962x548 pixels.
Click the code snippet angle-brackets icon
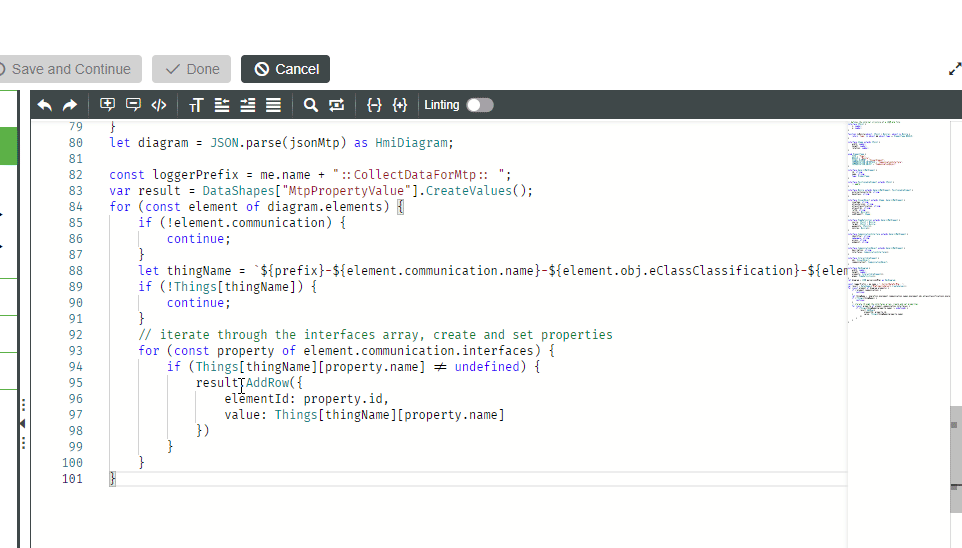pyautogui.click(x=159, y=105)
